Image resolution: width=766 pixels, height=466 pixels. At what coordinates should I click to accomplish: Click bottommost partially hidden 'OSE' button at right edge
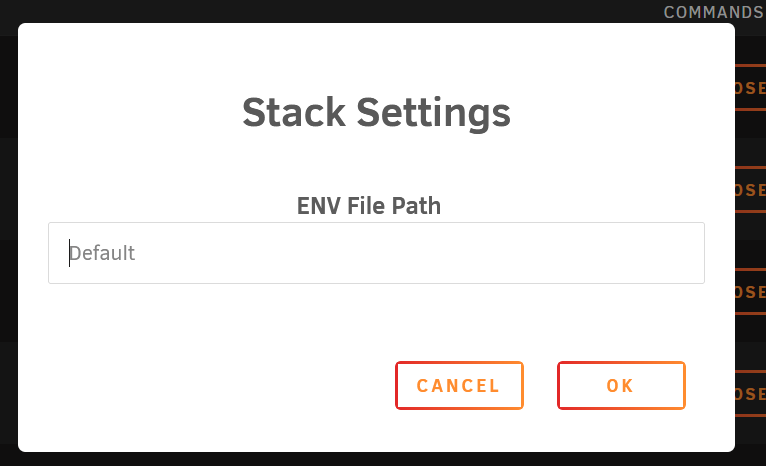751,394
